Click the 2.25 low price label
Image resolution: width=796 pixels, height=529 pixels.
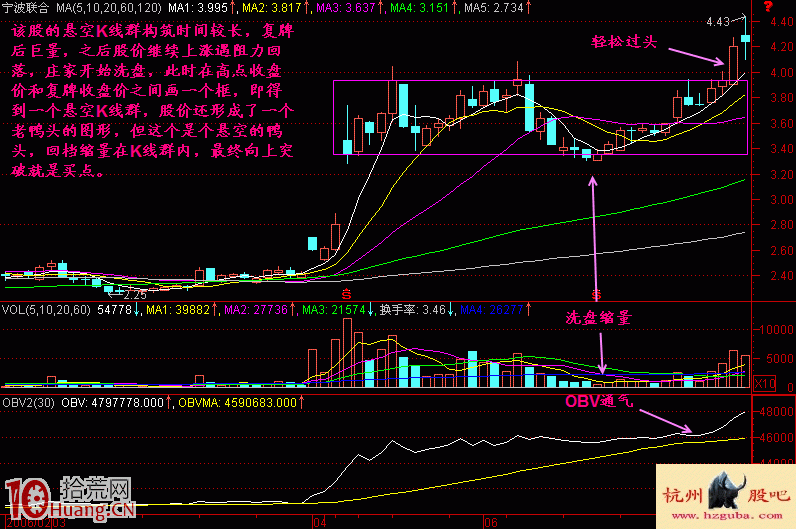click(x=135, y=294)
